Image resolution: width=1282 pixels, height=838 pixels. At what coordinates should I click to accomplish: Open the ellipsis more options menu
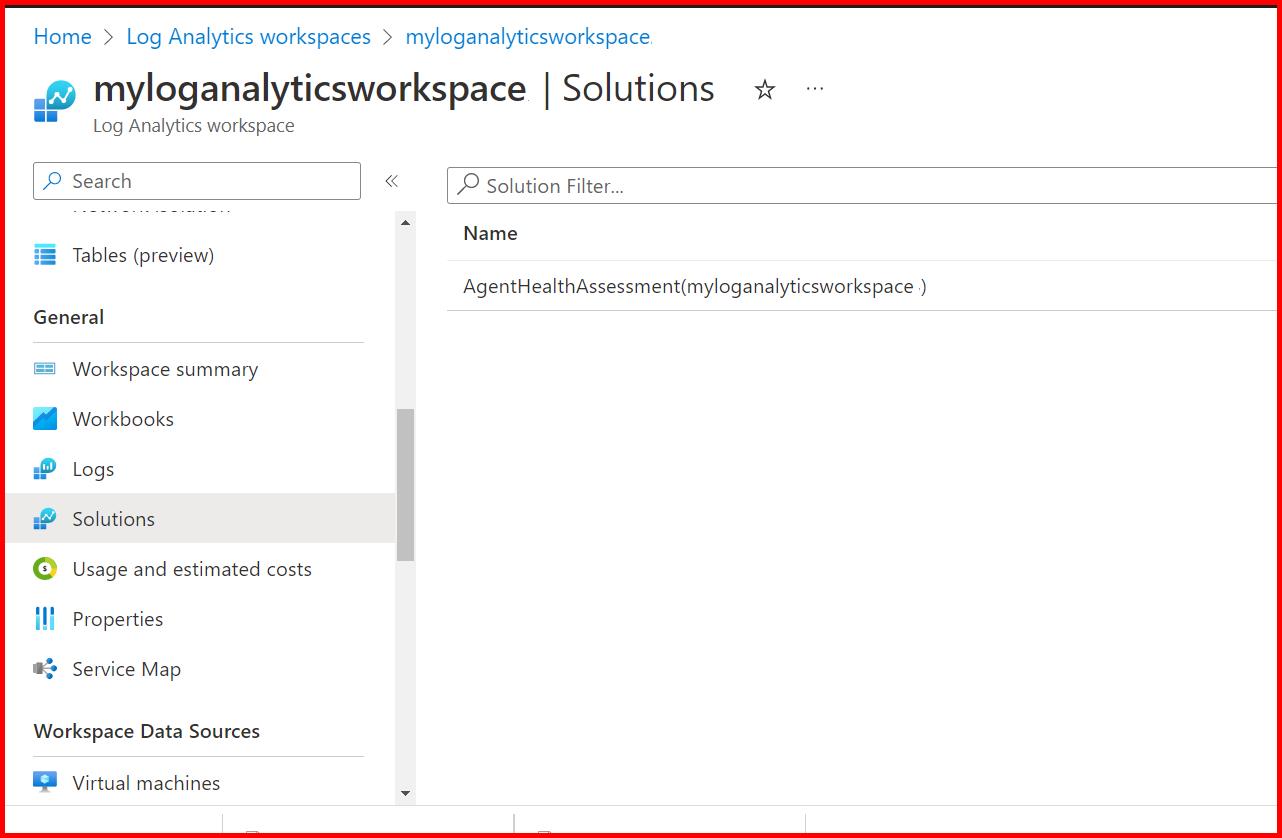[x=815, y=89]
